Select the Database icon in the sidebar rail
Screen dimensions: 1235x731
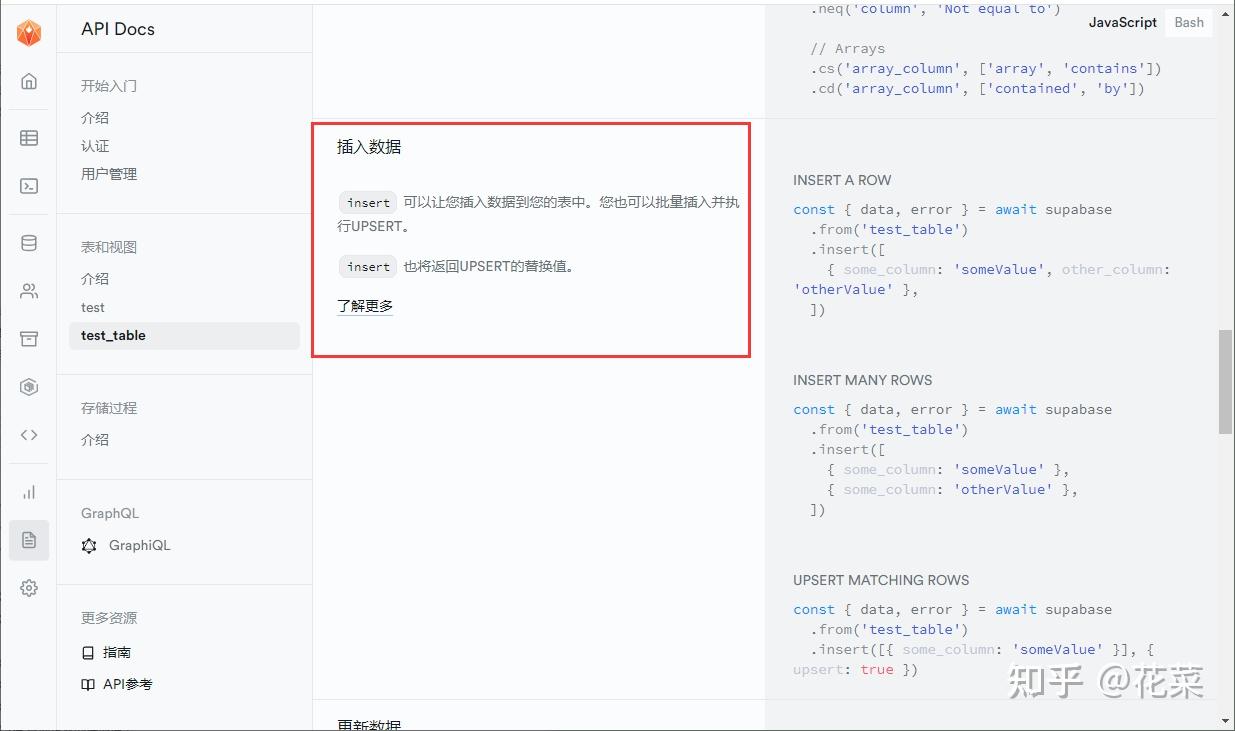(28, 242)
